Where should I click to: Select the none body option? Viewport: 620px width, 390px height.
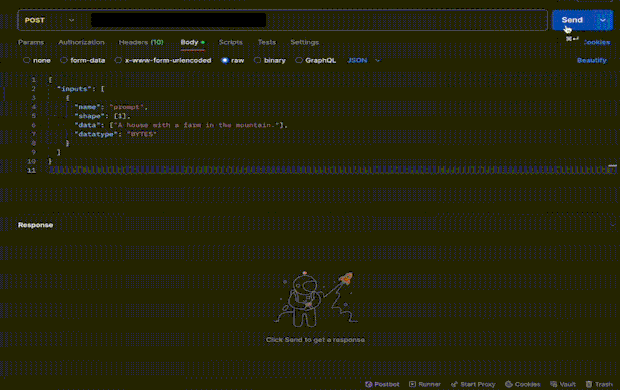[37, 61]
